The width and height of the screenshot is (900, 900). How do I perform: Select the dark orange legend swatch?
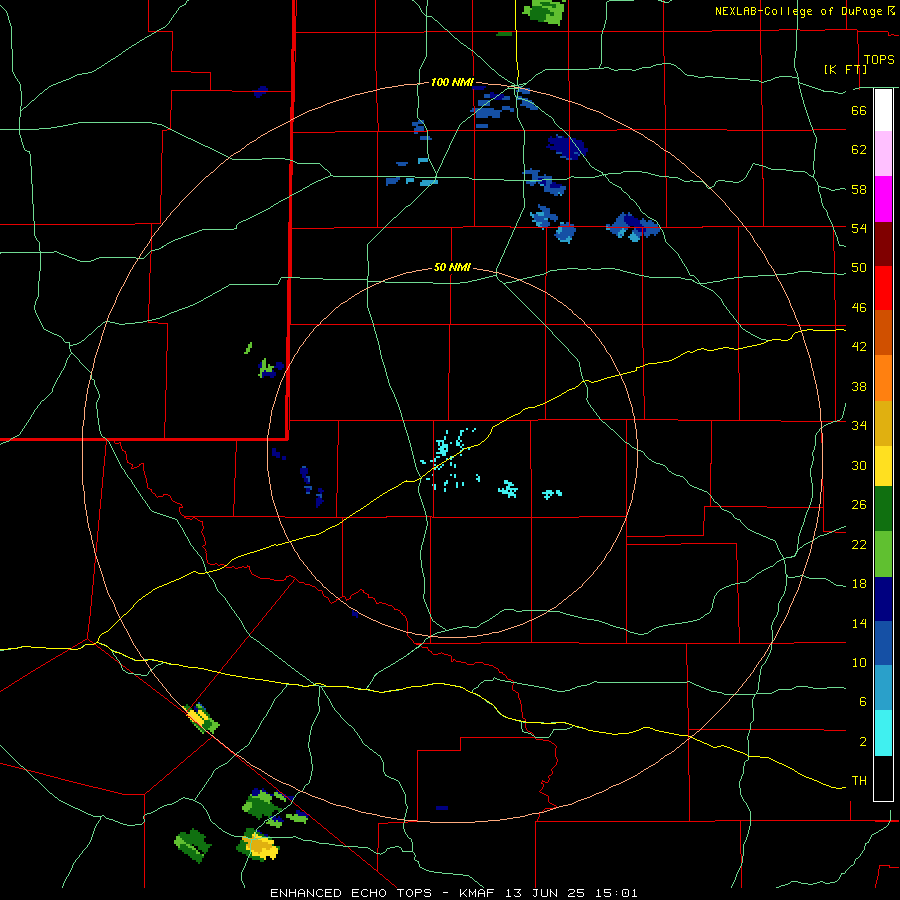[x=883, y=332]
